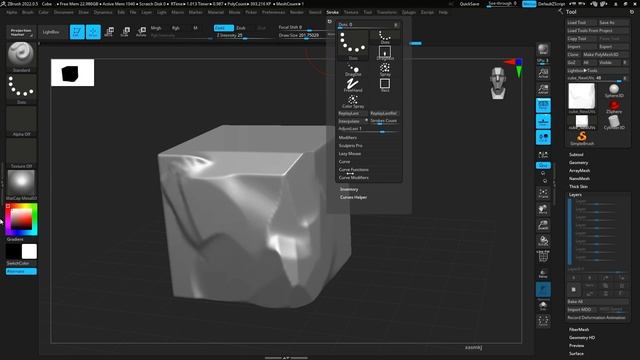This screenshot has height=360, width=640.
Task: Click the large cube tool thumbnail in Tool panel
Action: pos(582,96)
